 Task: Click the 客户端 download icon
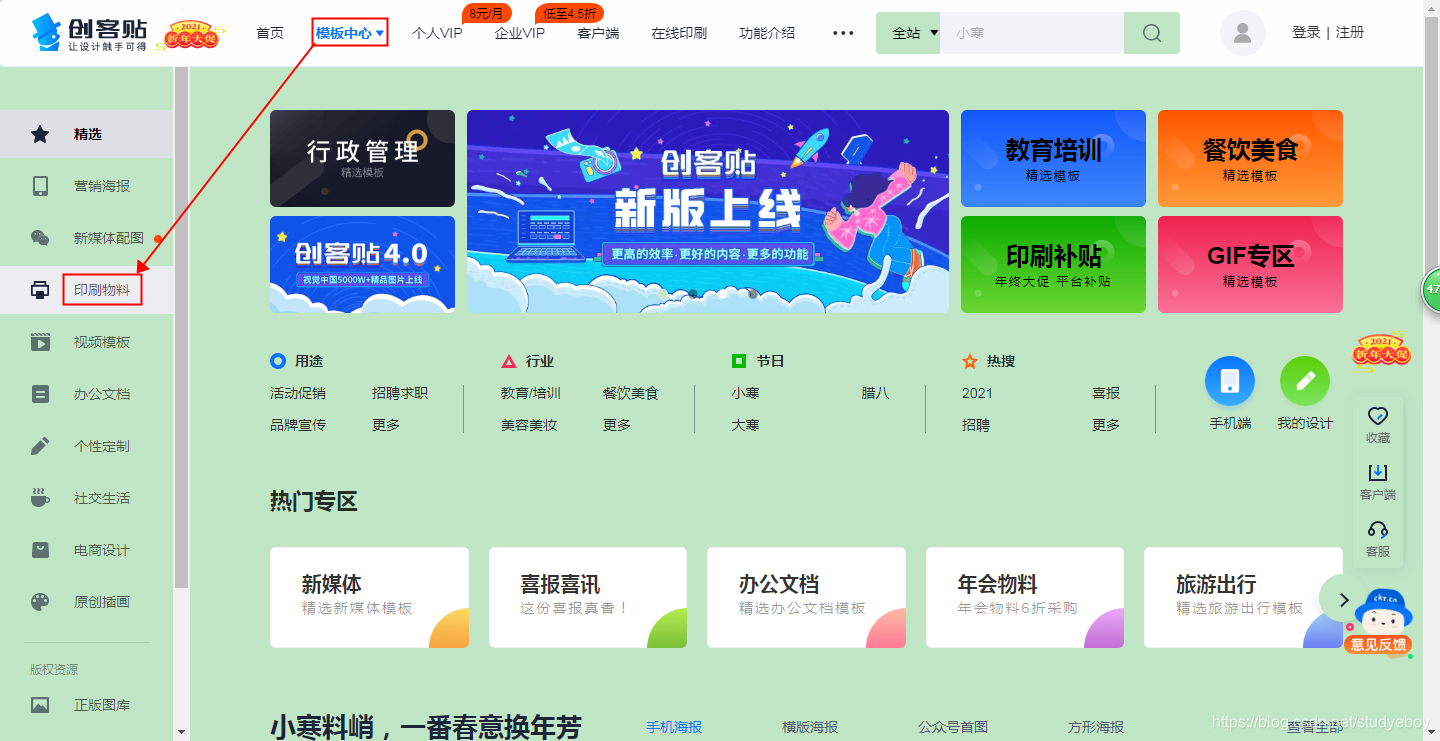click(x=1378, y=472)
